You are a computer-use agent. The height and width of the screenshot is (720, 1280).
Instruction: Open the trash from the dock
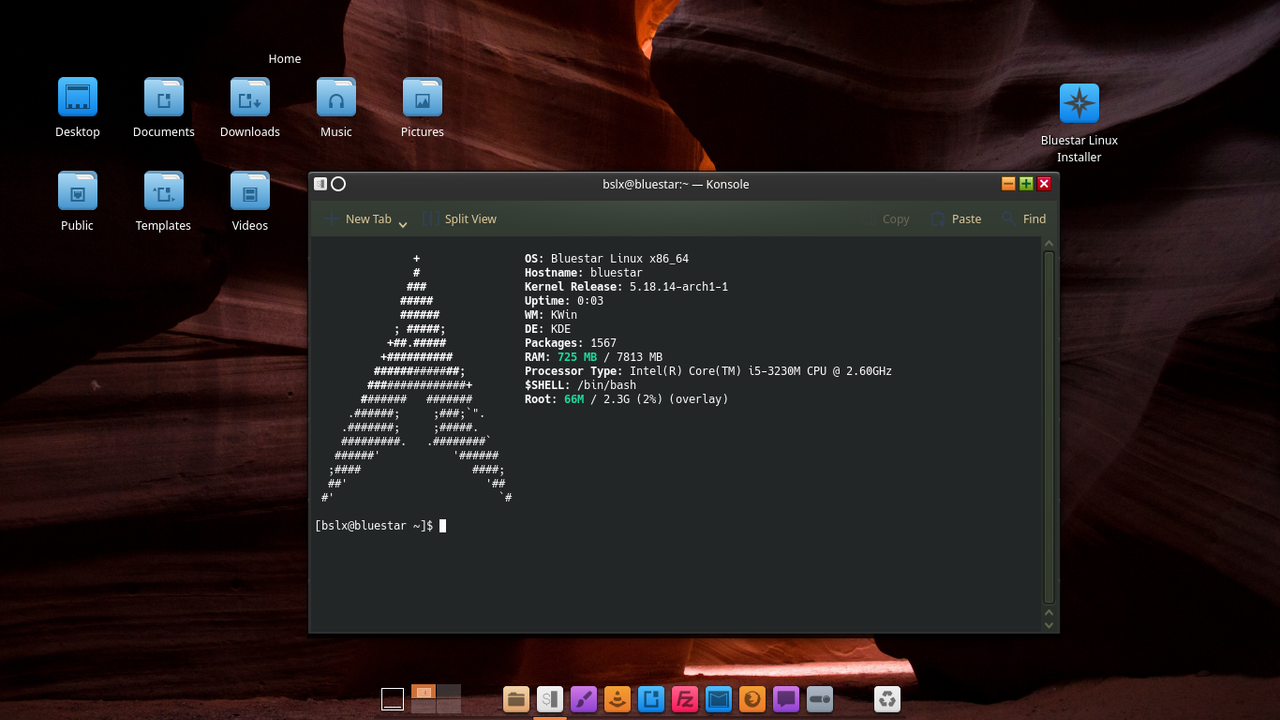point(887,699)
